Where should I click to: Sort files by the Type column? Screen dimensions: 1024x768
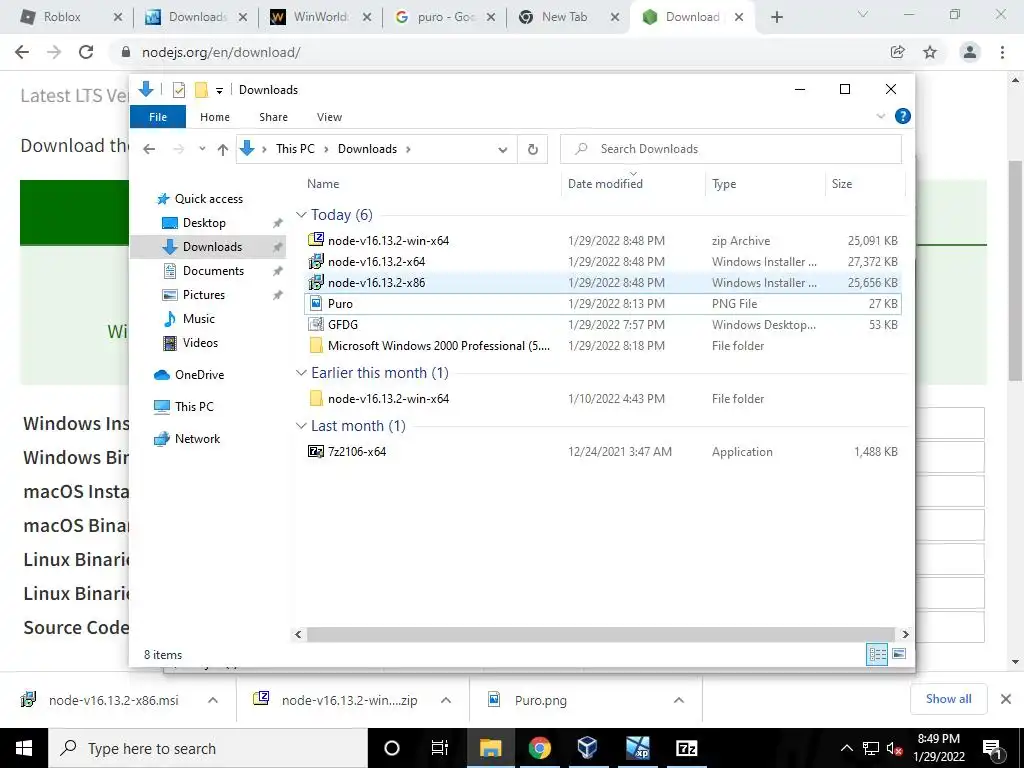click(x=724, y=184)
